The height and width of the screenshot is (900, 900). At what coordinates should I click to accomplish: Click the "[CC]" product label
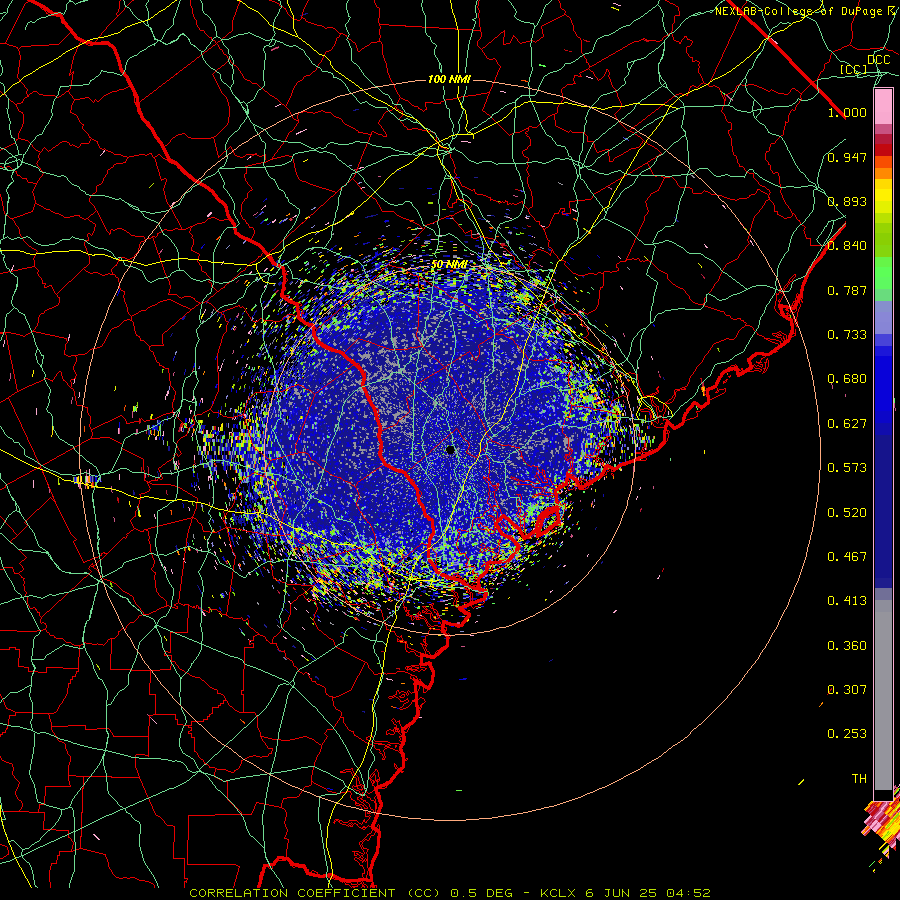click(854, 69)
